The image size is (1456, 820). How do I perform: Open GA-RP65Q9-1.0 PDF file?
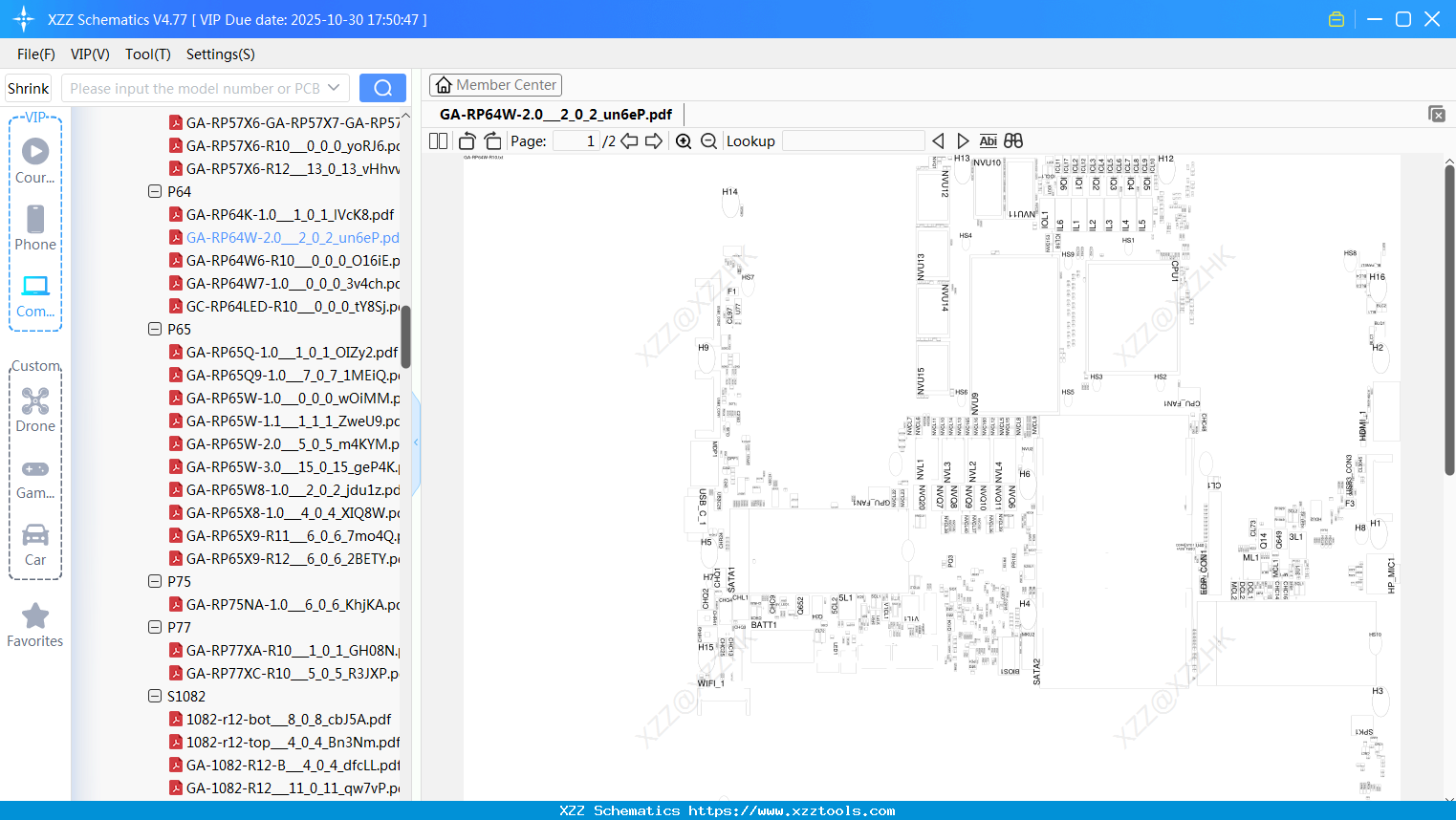pos(284,375)
